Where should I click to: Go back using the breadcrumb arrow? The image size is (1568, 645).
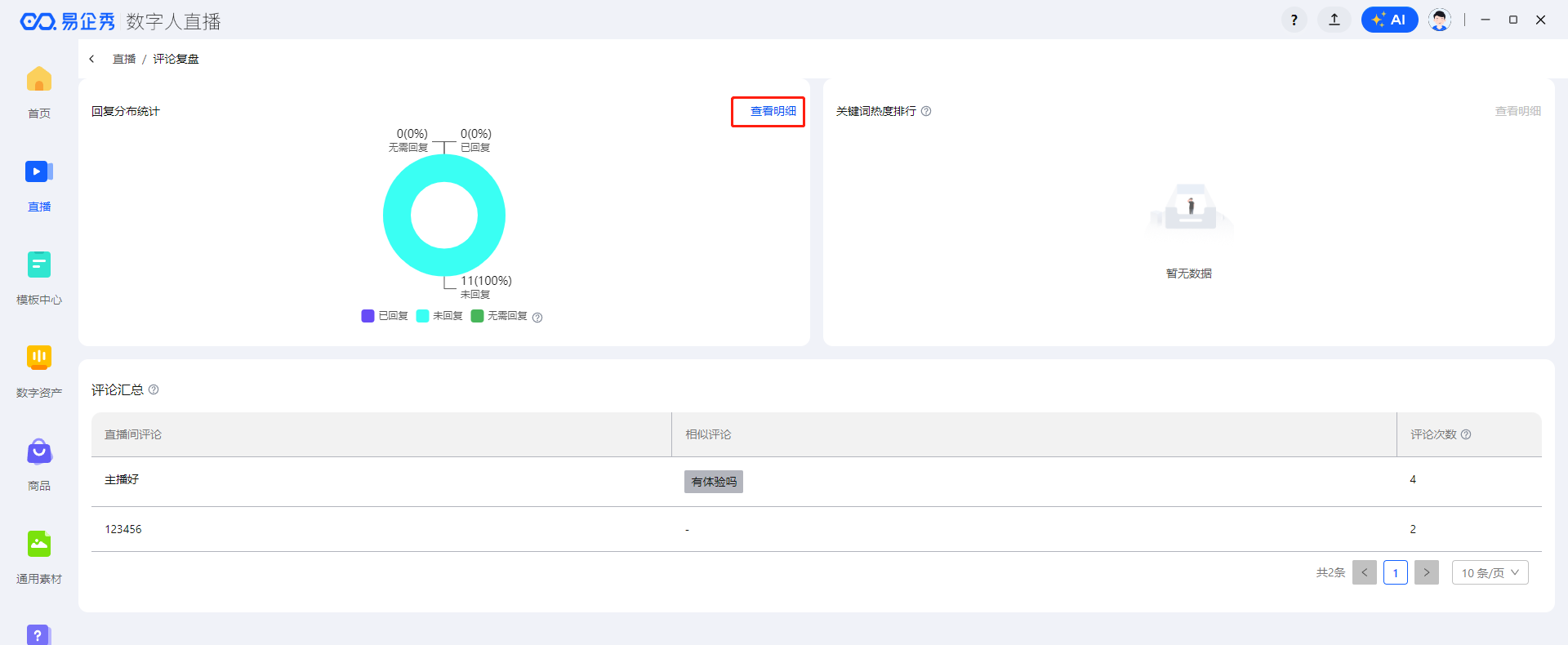point(92,59)
